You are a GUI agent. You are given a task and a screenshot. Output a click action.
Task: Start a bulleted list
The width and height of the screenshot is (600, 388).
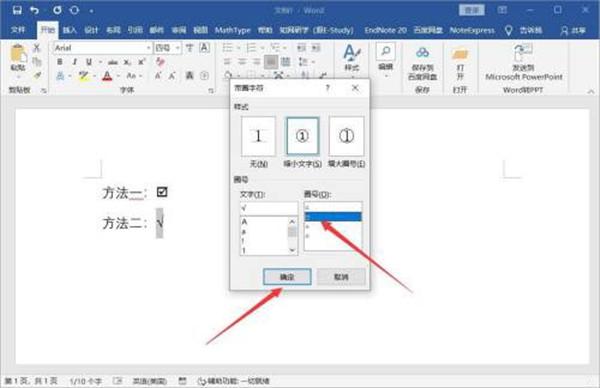[228, 48]
